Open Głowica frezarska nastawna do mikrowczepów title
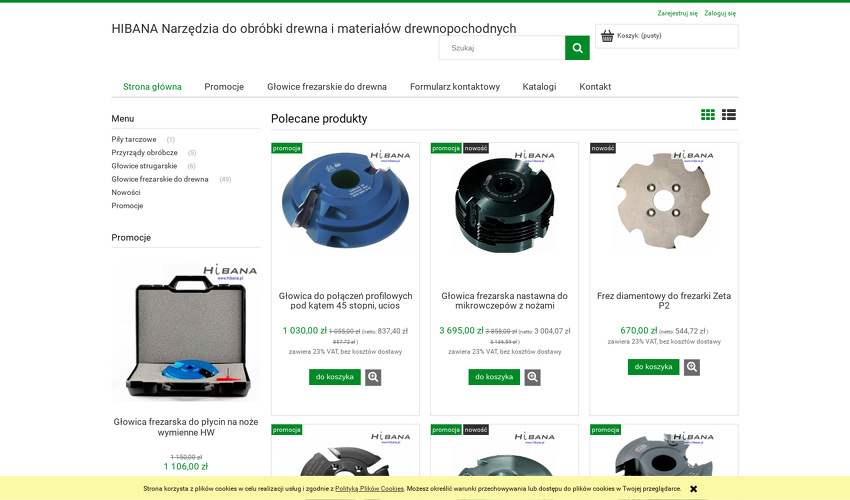850x500 pixels. [505, 301]
